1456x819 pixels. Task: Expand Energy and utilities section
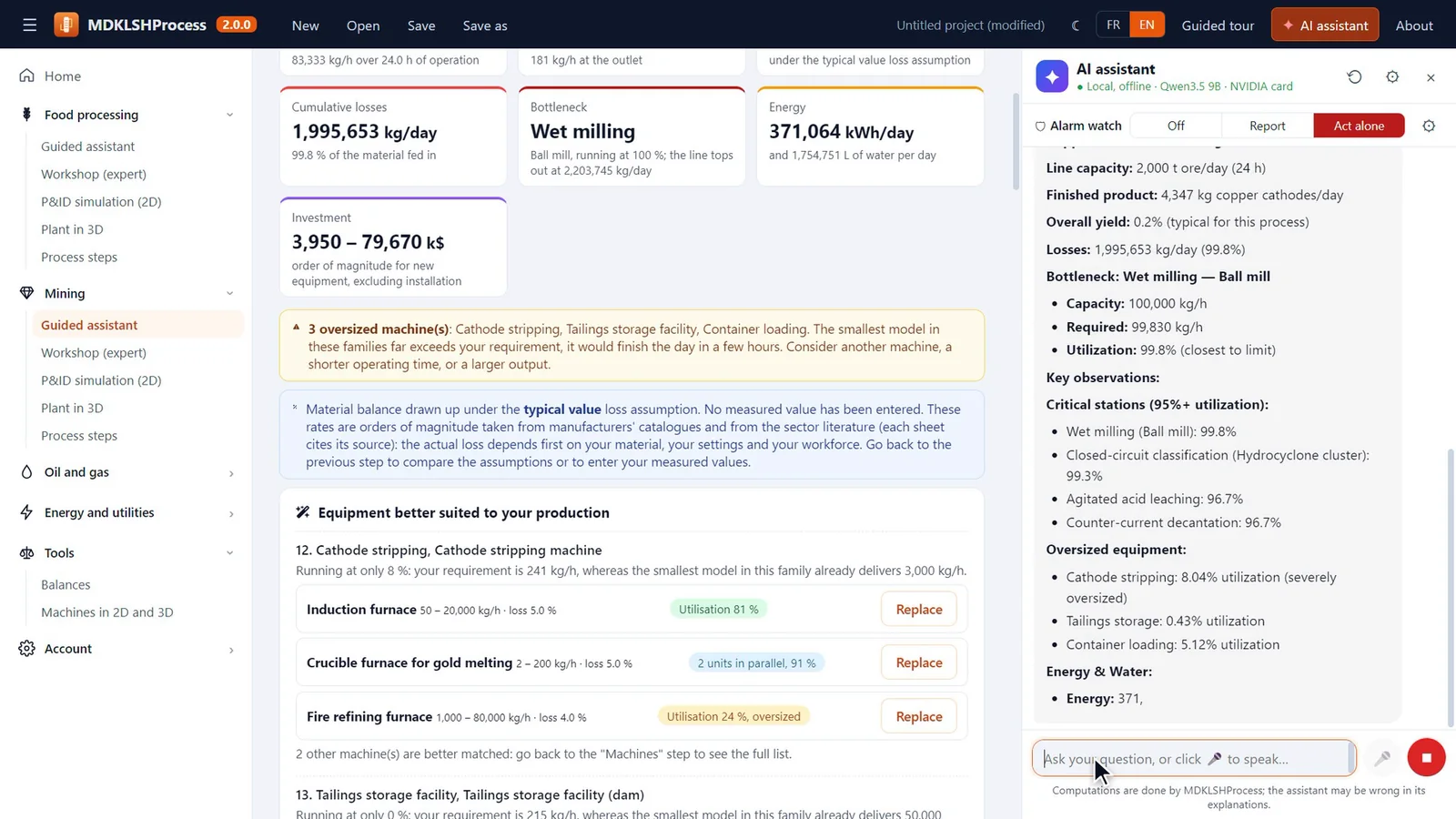point(231,513)
